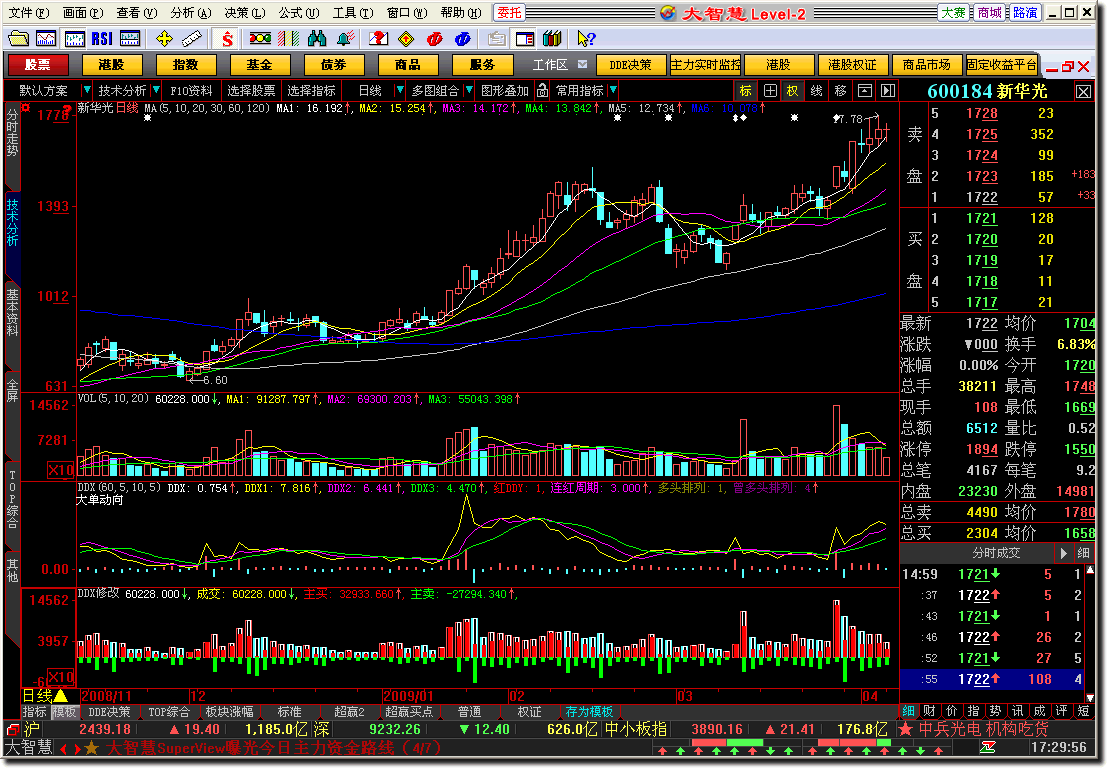This screenshot has height=770, width=1110.
Task: Expand the 技术分析 dropdown arrow
Action: click(x=156, y=91)
